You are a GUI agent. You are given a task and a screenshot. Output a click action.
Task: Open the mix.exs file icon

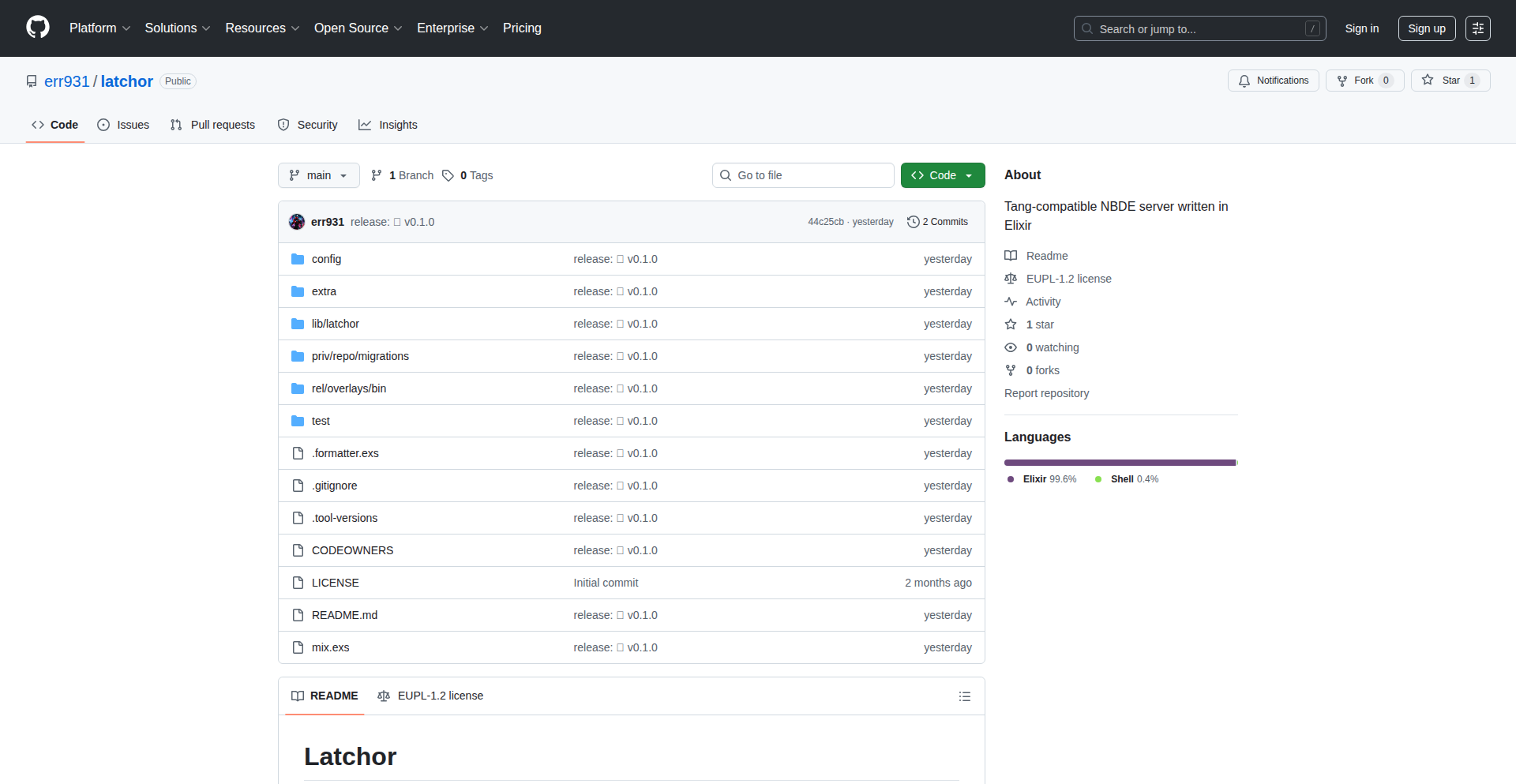click(298, 647)
